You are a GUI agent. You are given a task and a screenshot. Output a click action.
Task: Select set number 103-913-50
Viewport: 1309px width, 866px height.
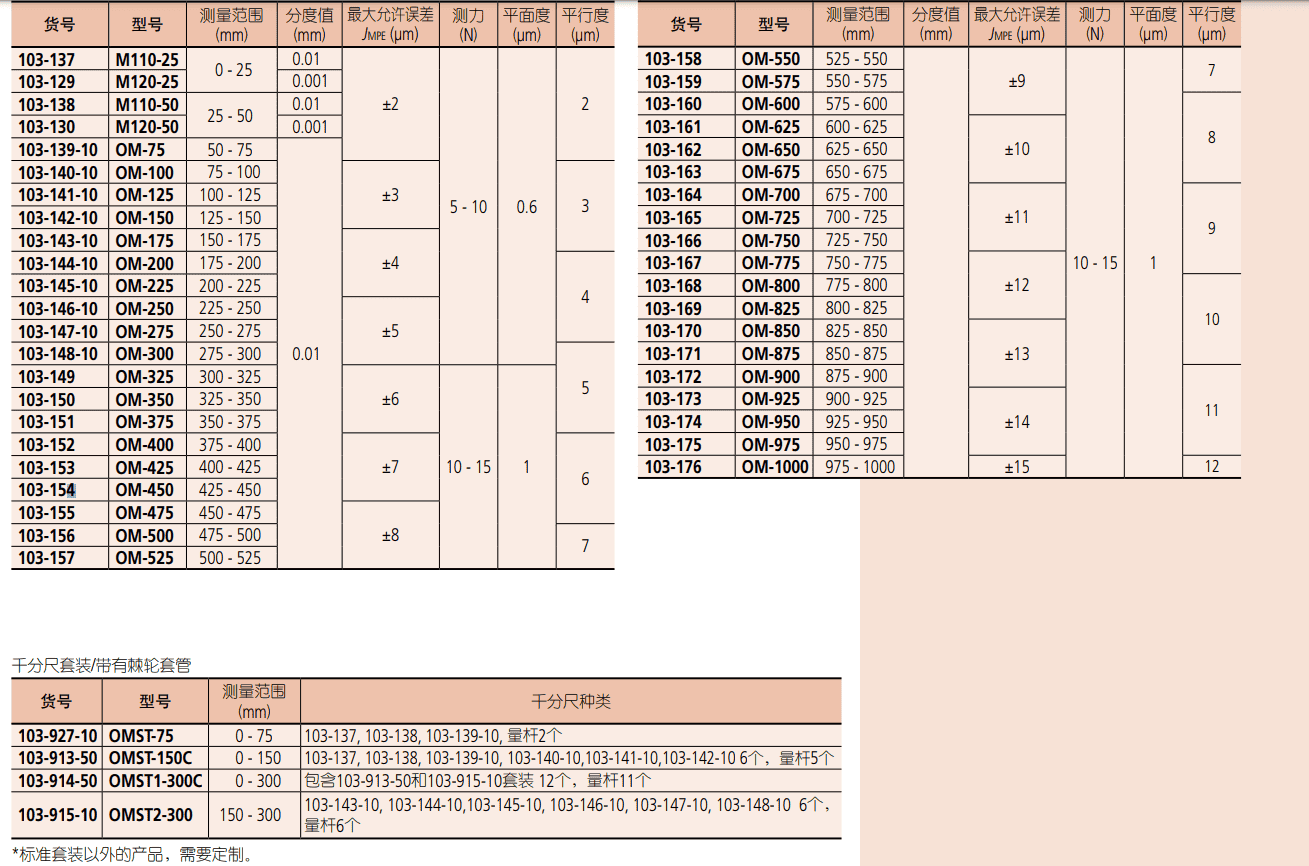[58, 758]
